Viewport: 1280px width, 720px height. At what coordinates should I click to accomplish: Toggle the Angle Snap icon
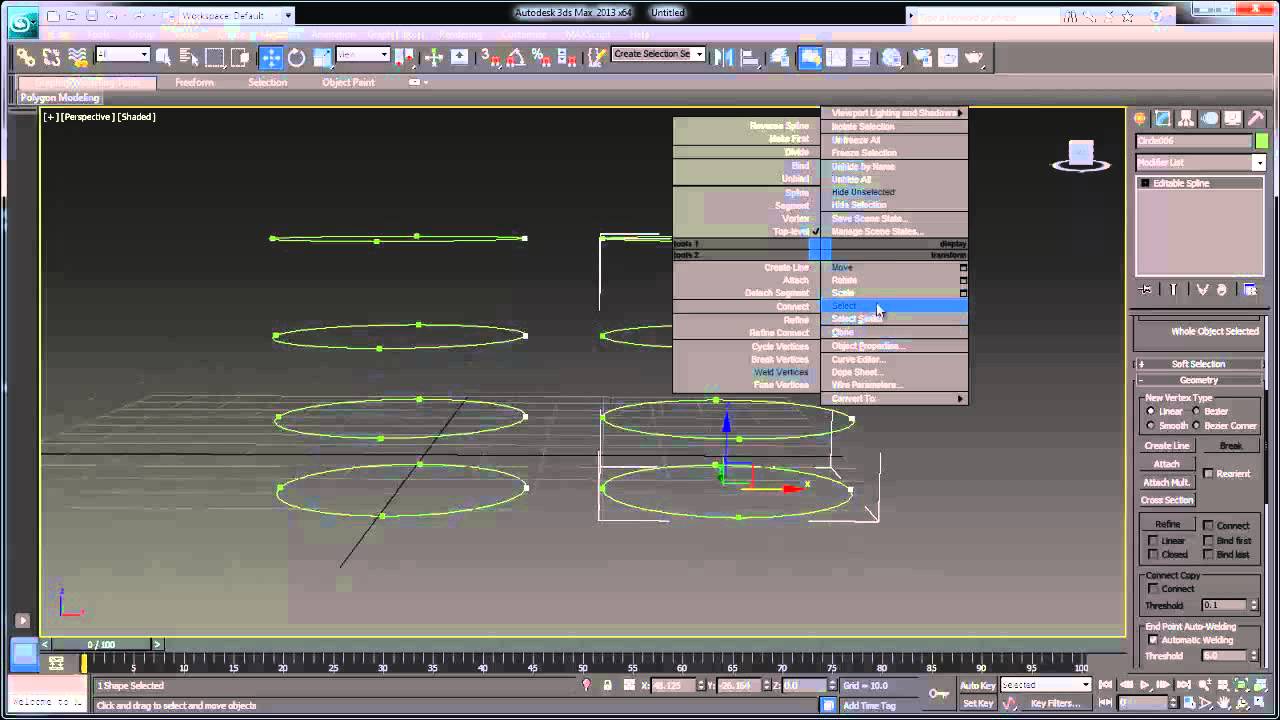pos(516,58)
